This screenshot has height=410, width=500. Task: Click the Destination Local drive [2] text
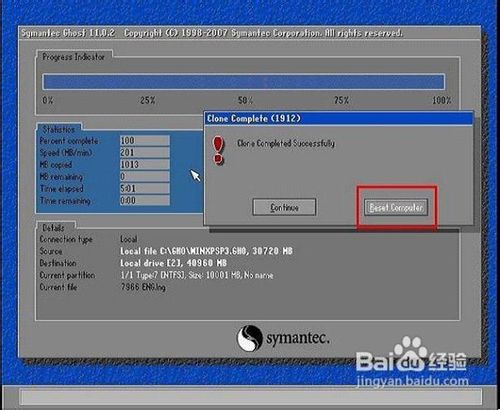tap(173, 263)
